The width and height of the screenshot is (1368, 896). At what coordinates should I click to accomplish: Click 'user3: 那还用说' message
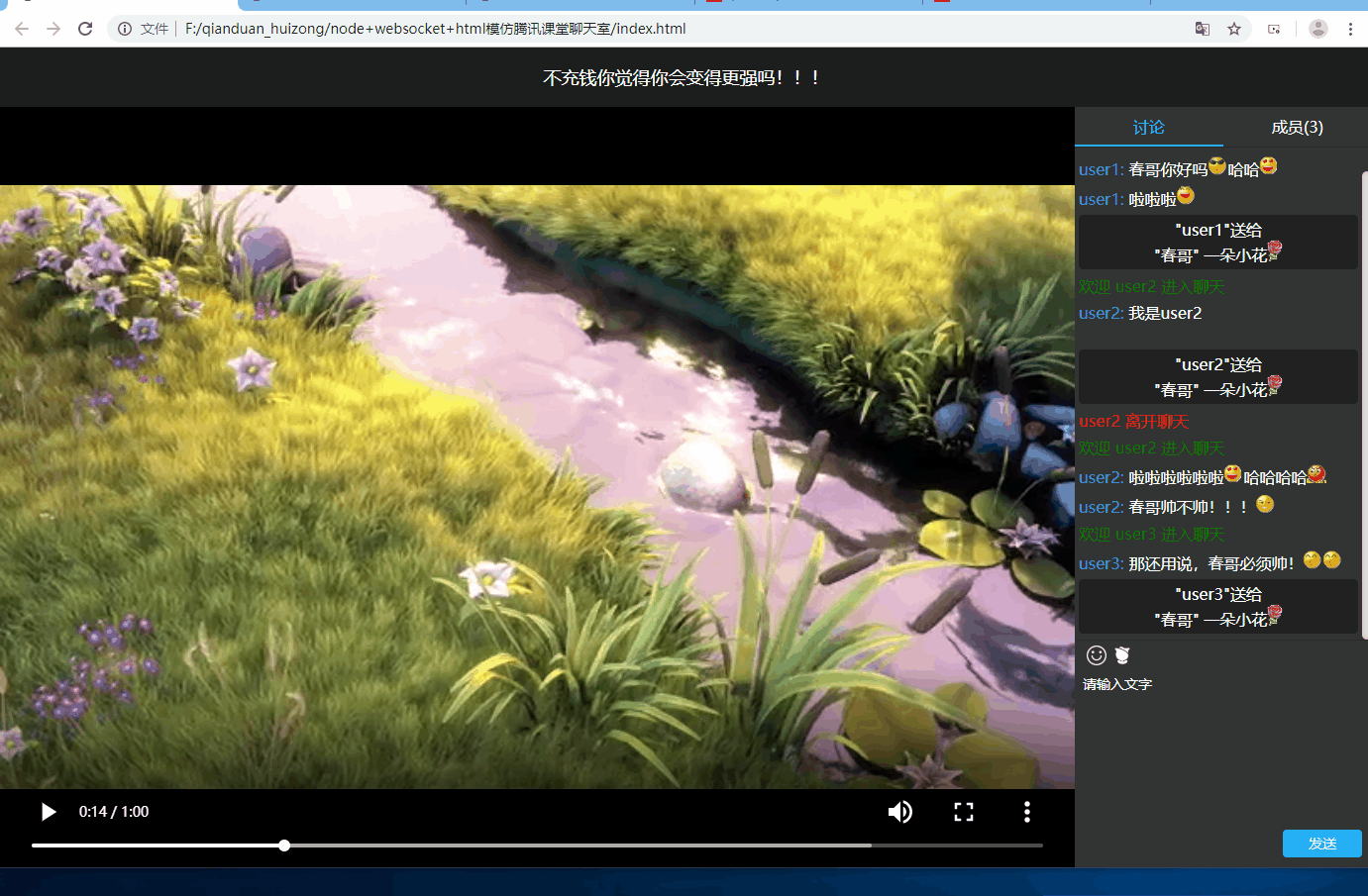(x=1210, y=562)
